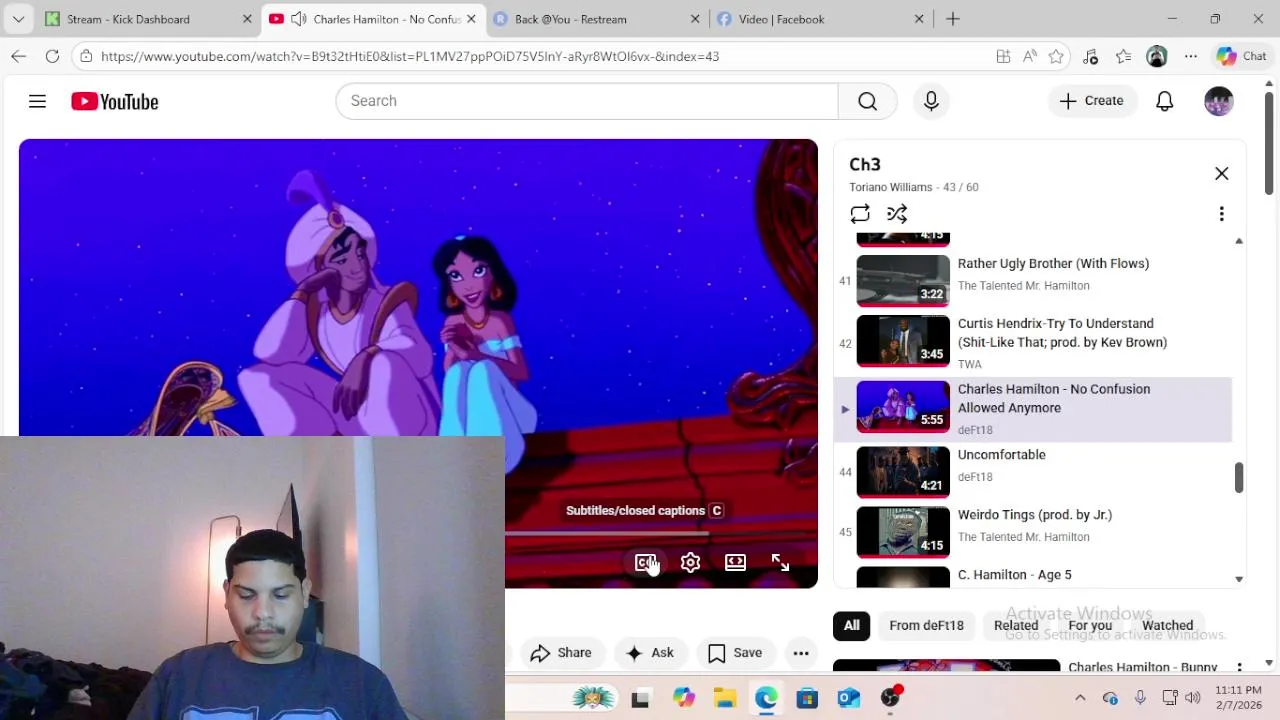Open media control music icon
This screenshot has width=1280, height=720.
tap(1091, 56)
